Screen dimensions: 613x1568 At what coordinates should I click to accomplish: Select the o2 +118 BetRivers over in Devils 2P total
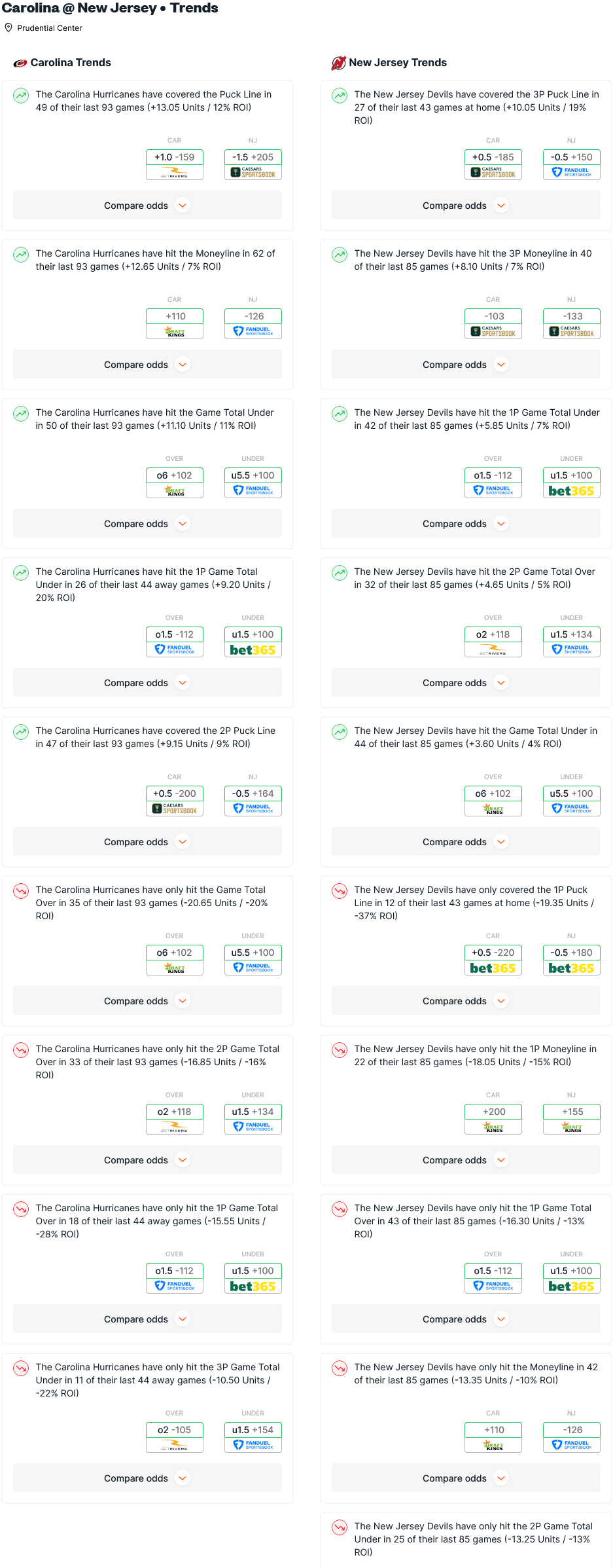pos(493,641)
